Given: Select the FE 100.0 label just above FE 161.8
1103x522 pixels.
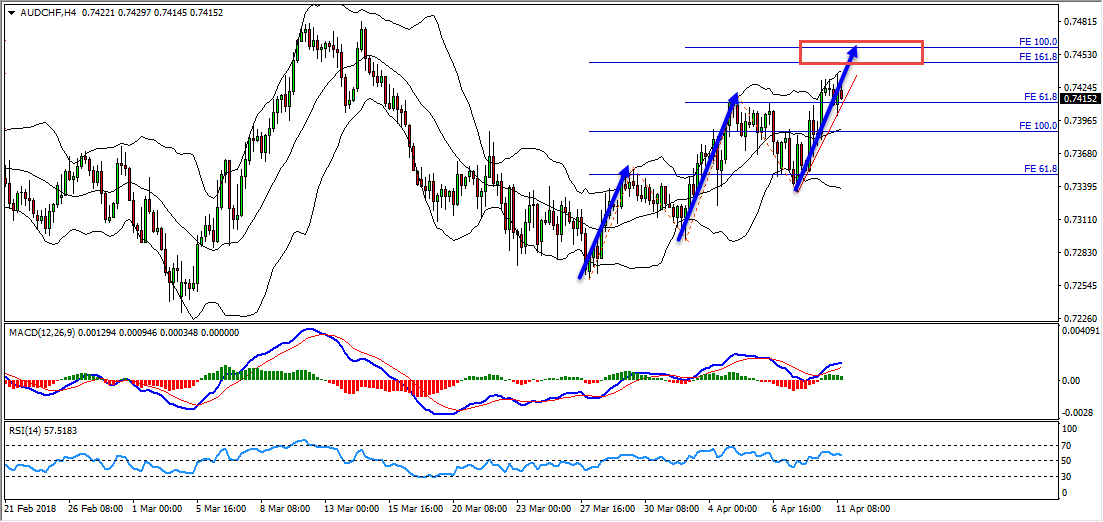Looking at the screenshot, I should 1038,42.
